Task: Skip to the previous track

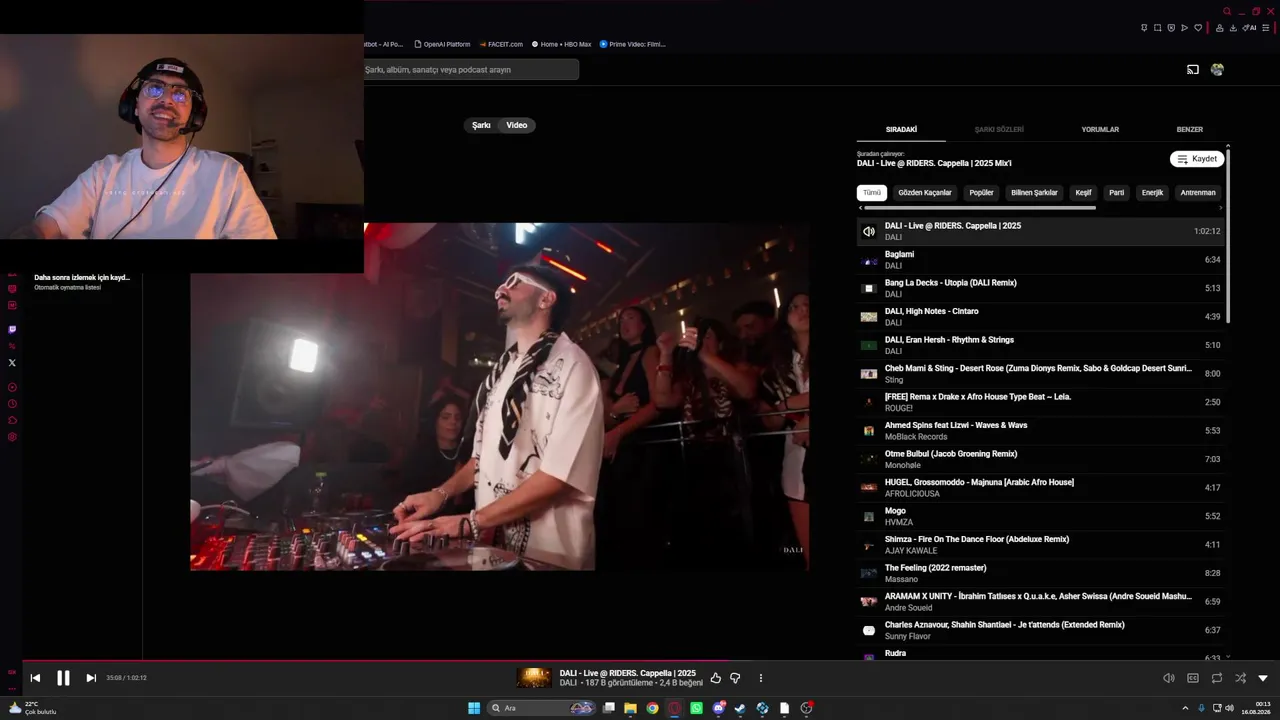Action: (x=35, y=678)
